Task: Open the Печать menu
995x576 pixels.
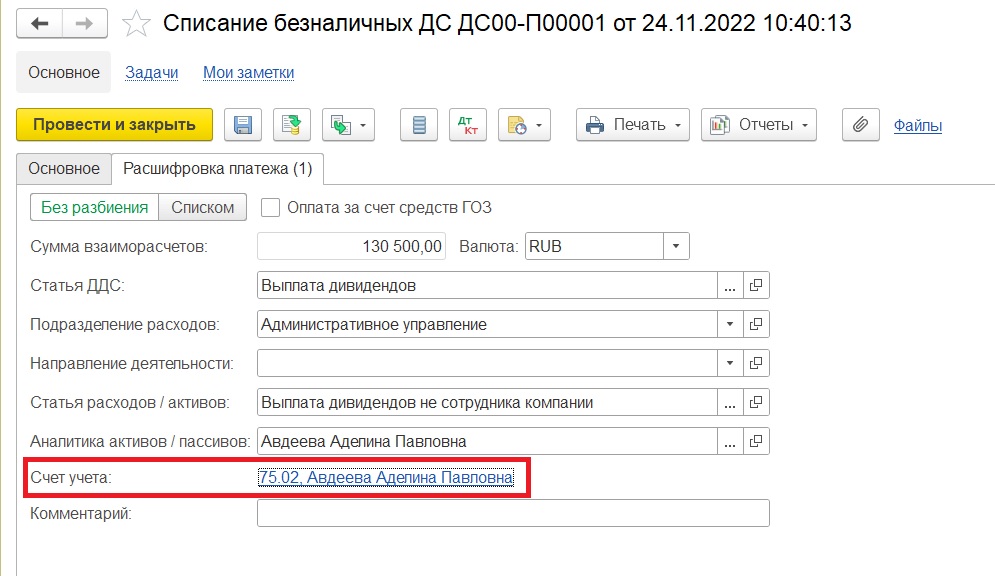Action: [633, 124]
